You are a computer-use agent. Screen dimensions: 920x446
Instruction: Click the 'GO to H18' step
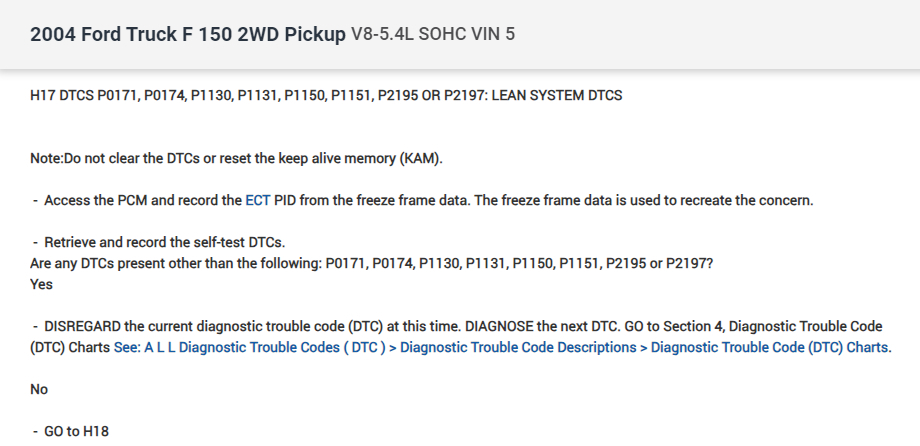click(76, 431)
